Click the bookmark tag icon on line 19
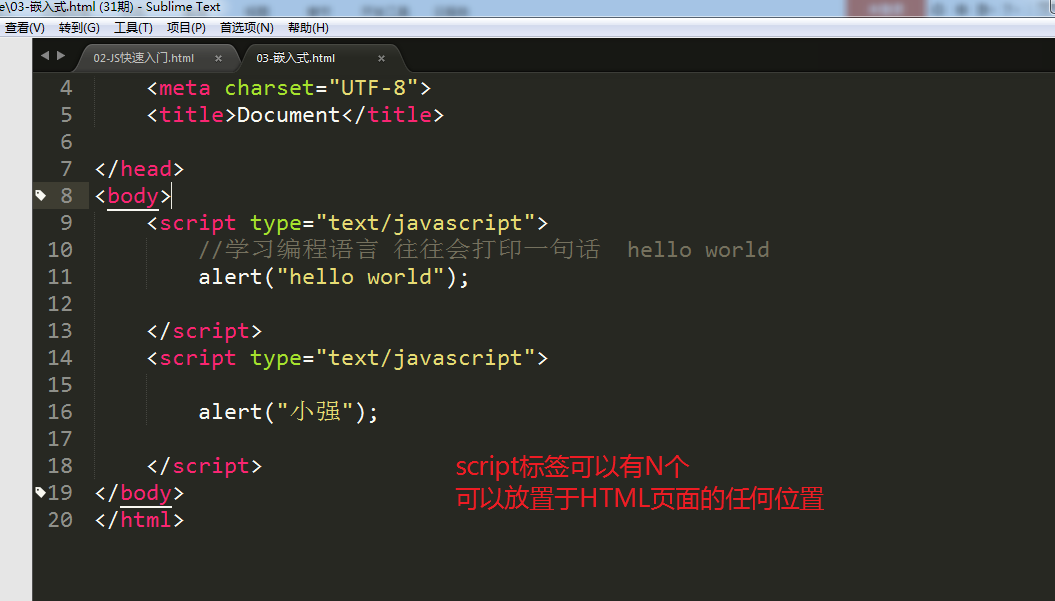 pos(40,492)
